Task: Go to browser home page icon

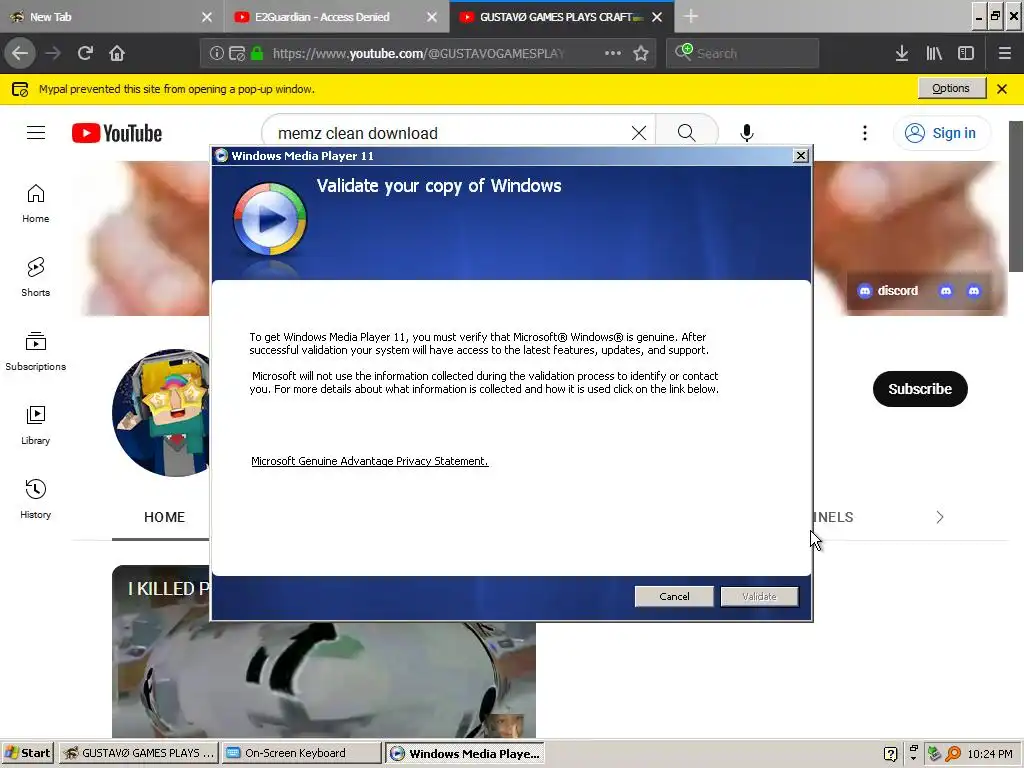Action: (117, 53)
